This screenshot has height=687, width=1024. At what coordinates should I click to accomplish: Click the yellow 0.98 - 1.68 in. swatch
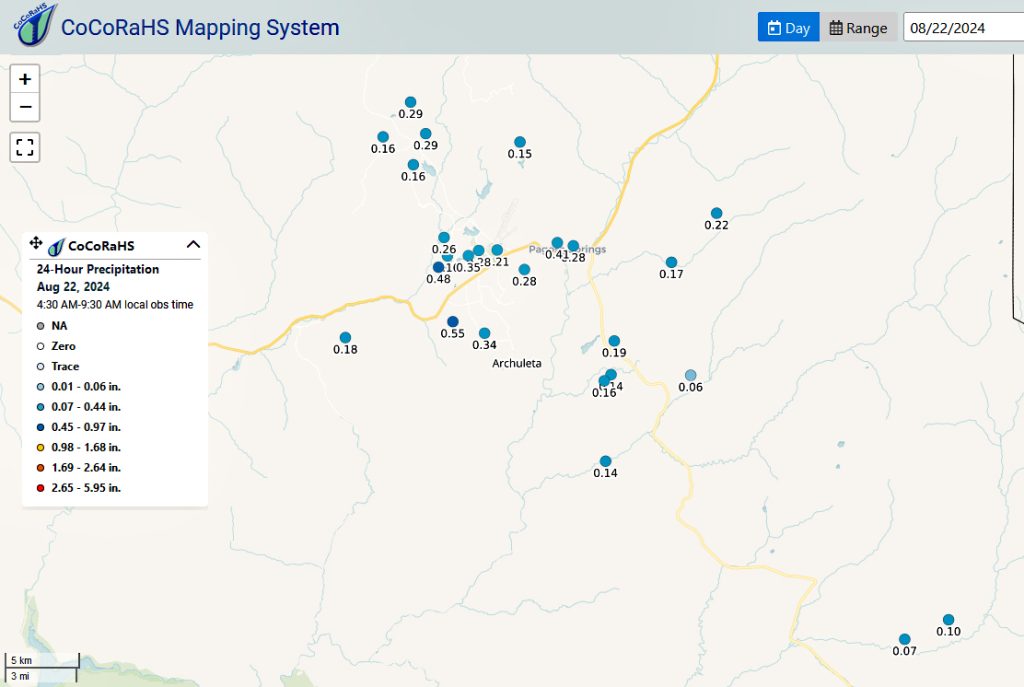[40, 447]
